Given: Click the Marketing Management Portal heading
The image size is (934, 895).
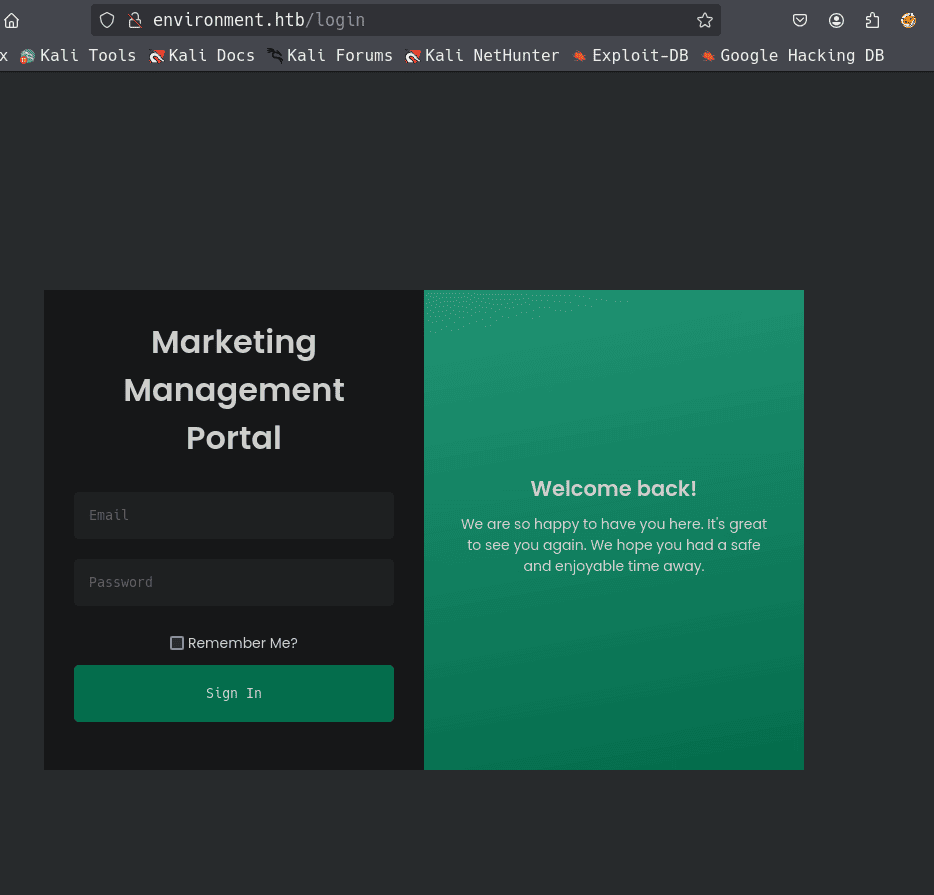Looking at the screenshot, I should tap(234, 390).
